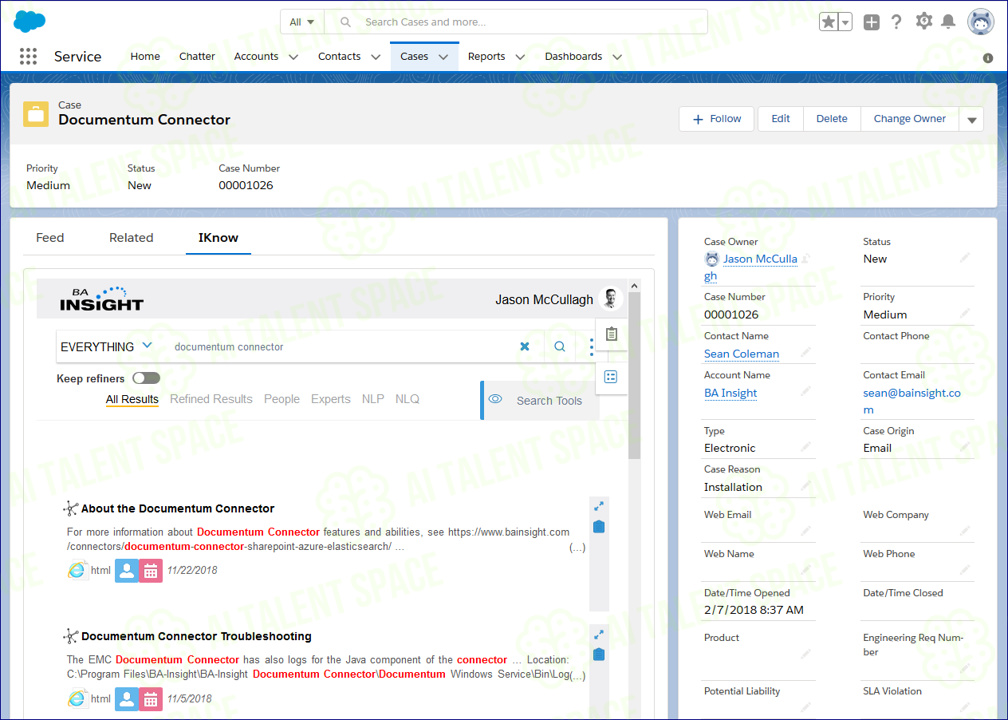Select the NLP results tab

coord(373,399)
